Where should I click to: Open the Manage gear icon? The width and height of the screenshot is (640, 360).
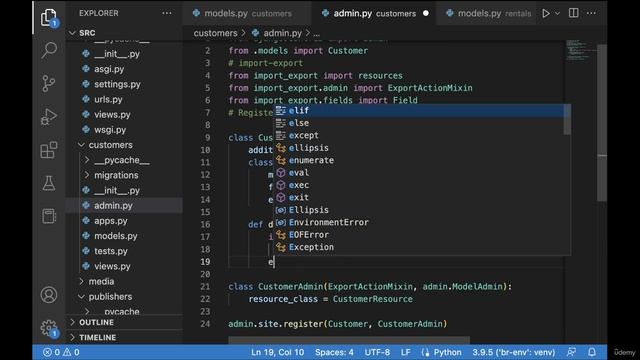(49, 328)
